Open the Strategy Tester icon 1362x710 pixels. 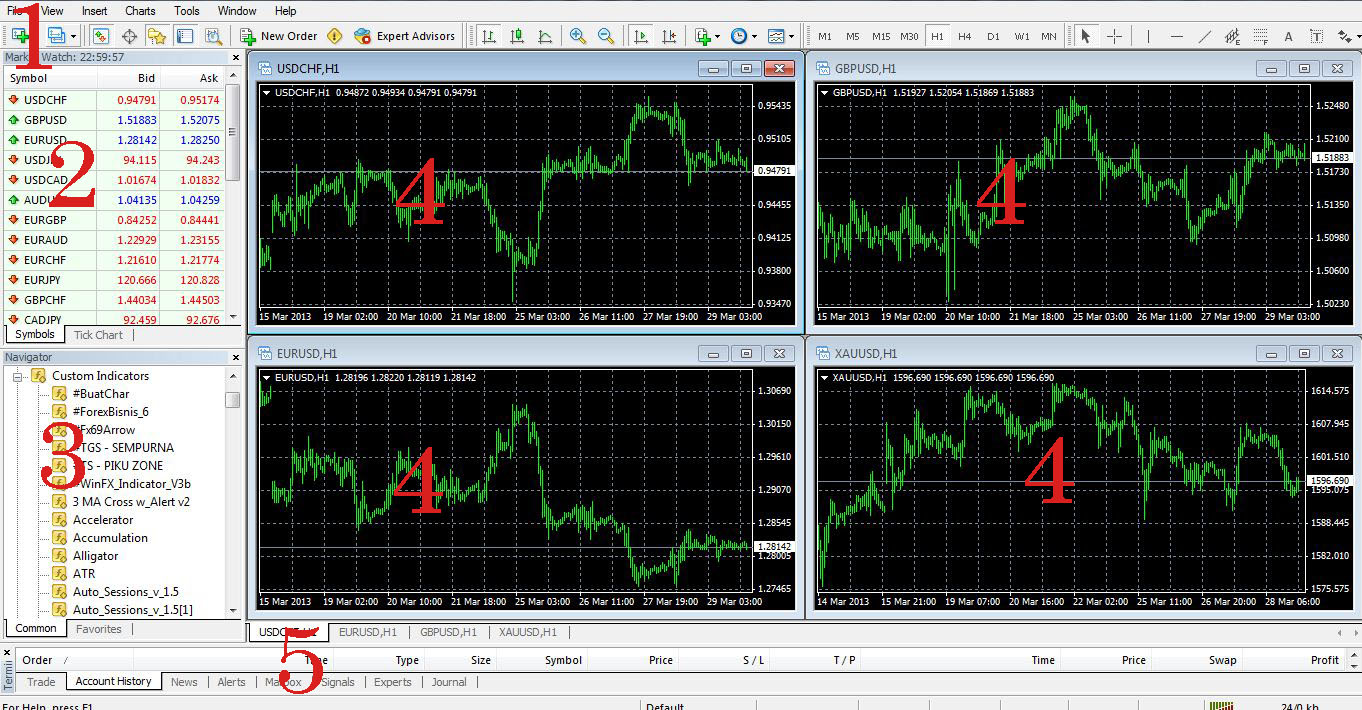213,36
